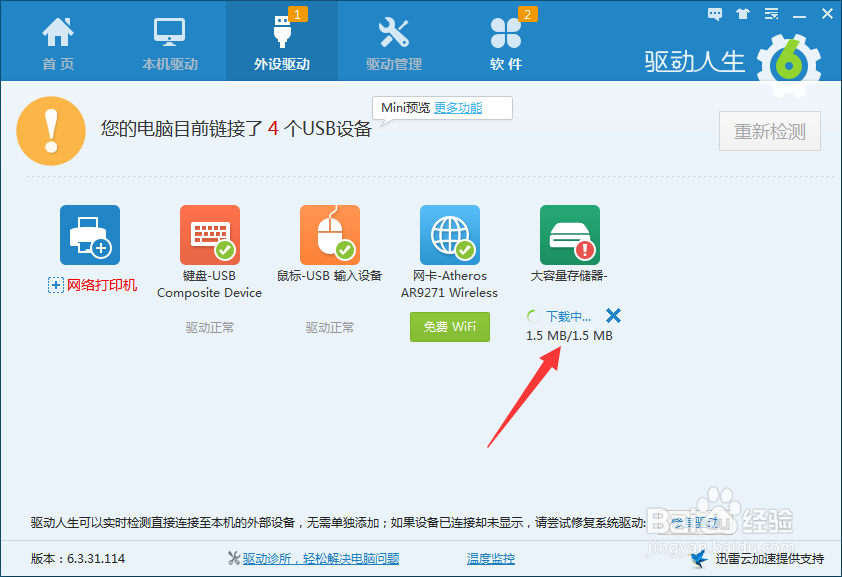Click the 下载中... status text
This screenshot has width=842, height=577.
click(568, 317)
